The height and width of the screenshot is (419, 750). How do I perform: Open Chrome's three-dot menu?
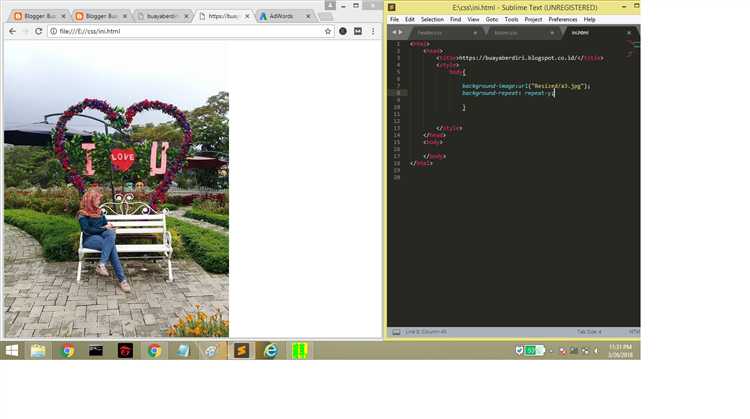(374, 31)
